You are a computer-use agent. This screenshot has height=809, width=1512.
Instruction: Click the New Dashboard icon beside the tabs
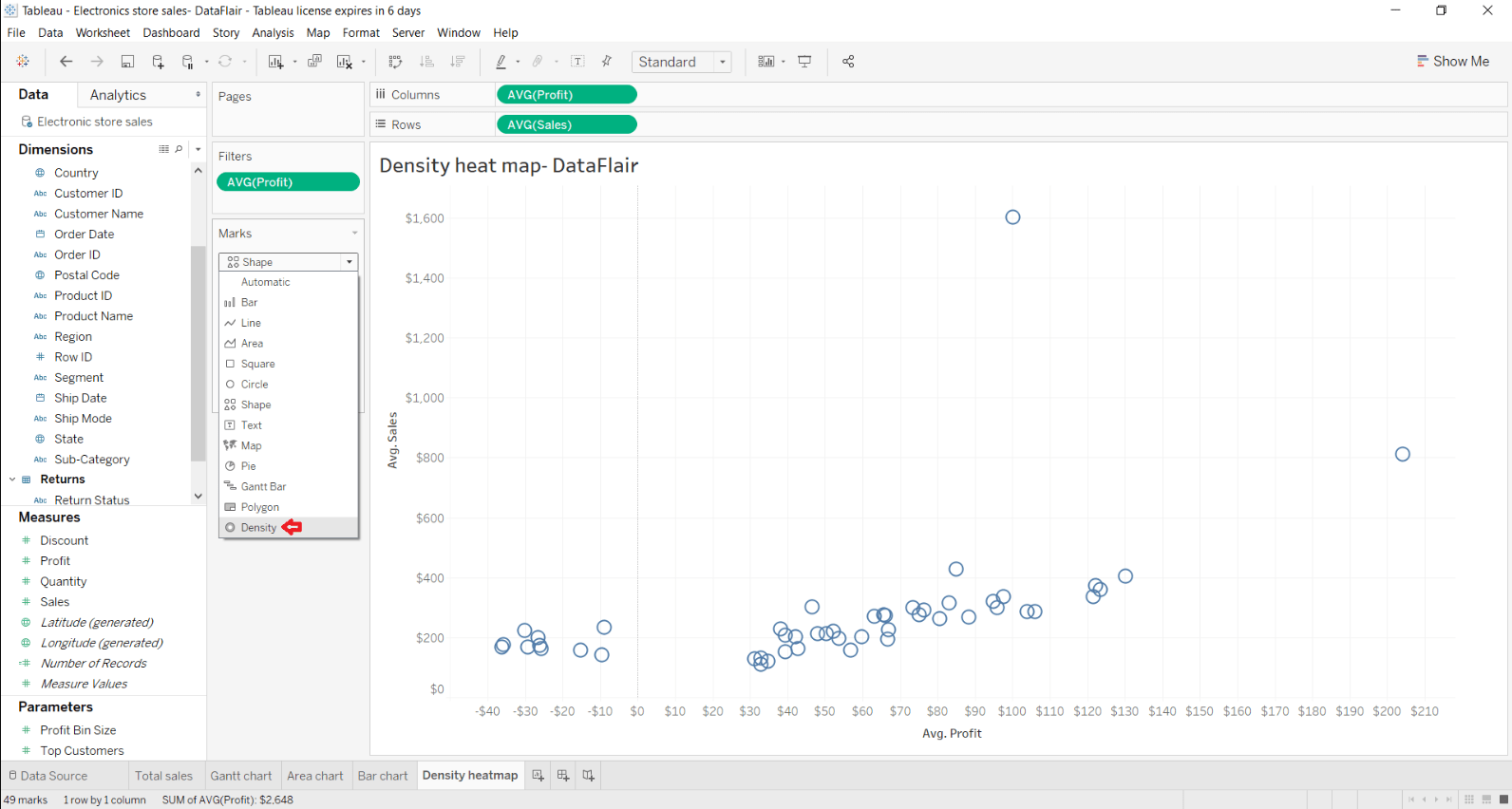[x=563, y=776]
